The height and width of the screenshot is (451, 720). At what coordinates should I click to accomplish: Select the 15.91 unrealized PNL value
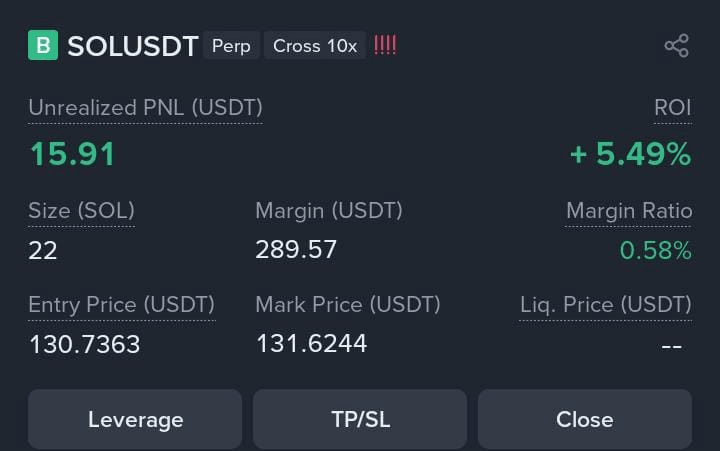(x=73, y=154)
